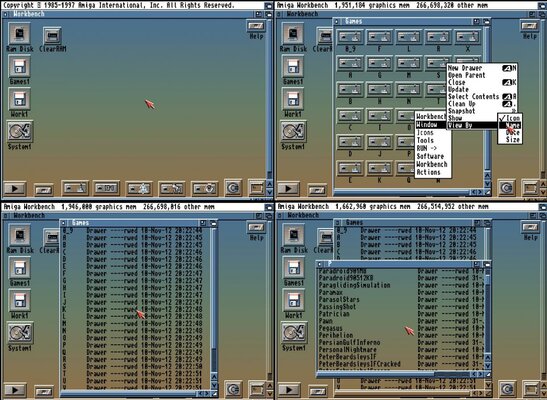Screen dimensions: 547x400
Task: Select the S row in Games list view
Action: (133, 367)
